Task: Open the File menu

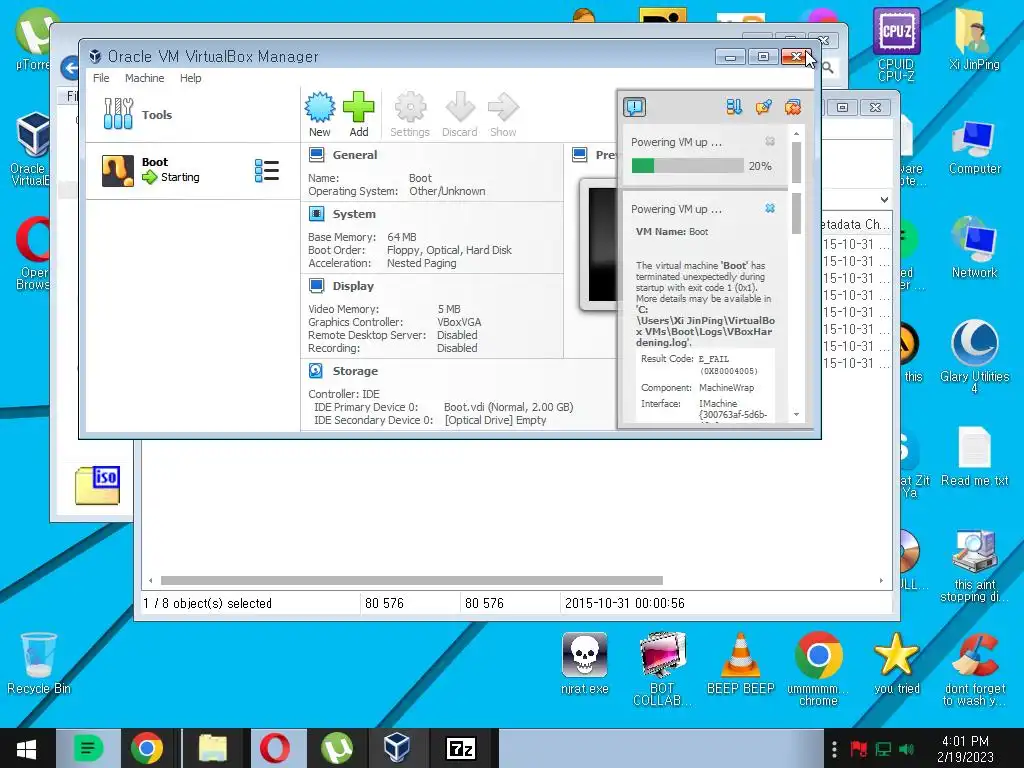Action: (x=101, y=78)
